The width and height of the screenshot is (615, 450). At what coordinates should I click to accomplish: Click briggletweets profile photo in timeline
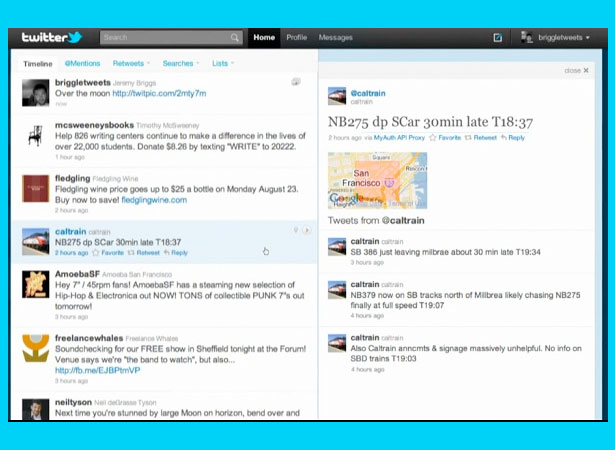pos(36,93)
